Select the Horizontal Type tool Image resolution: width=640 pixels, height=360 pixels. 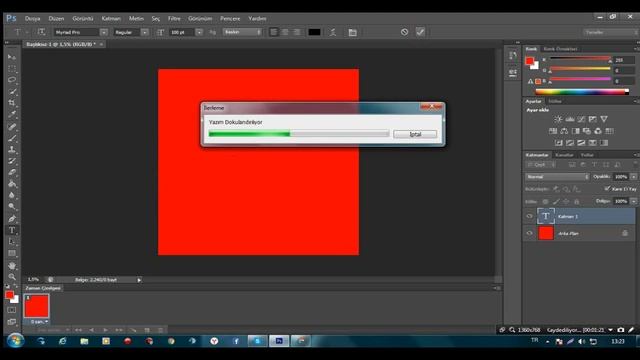tap(12, 230)
